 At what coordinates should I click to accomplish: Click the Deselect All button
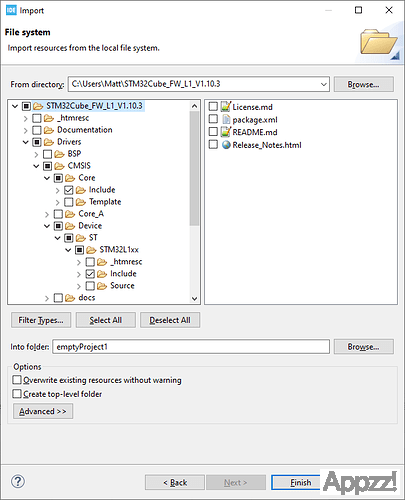(170, 320)
